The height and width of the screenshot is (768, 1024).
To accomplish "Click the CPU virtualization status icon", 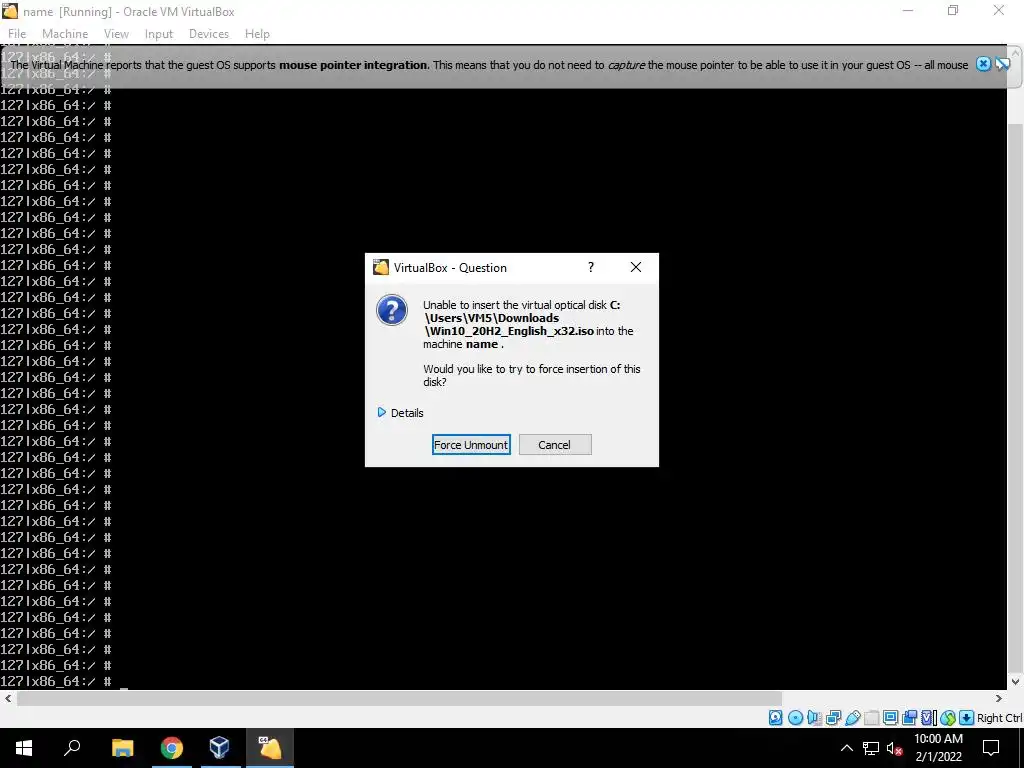I will coord(928,718).
